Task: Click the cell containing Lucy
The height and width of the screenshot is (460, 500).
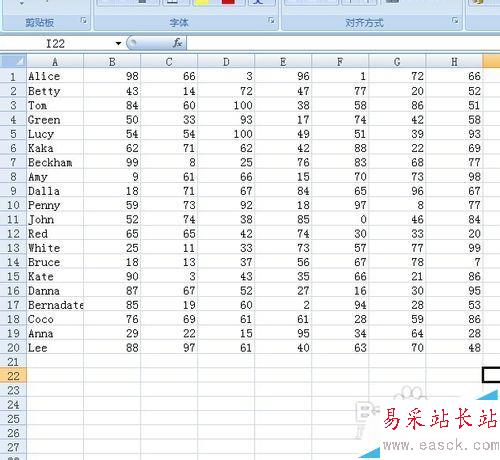Action: (55, 134)
